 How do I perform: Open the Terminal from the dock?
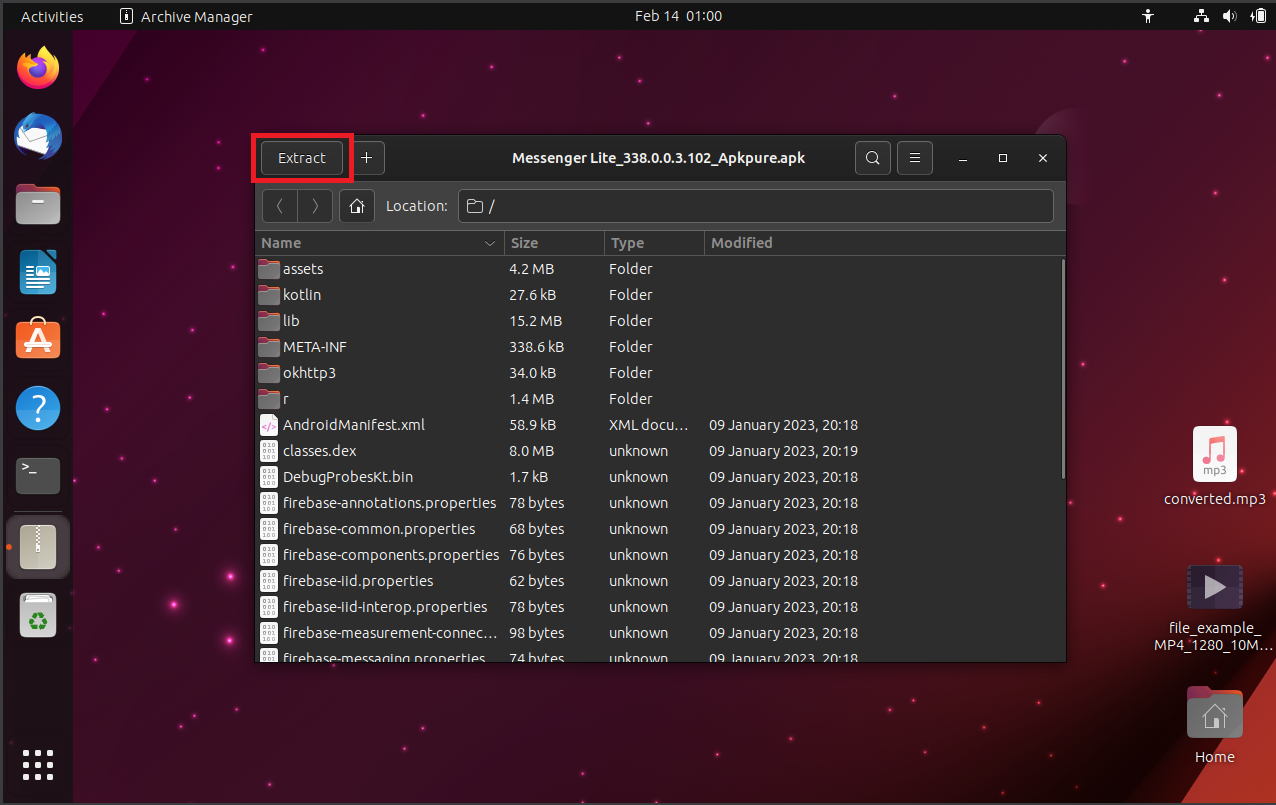37,476
